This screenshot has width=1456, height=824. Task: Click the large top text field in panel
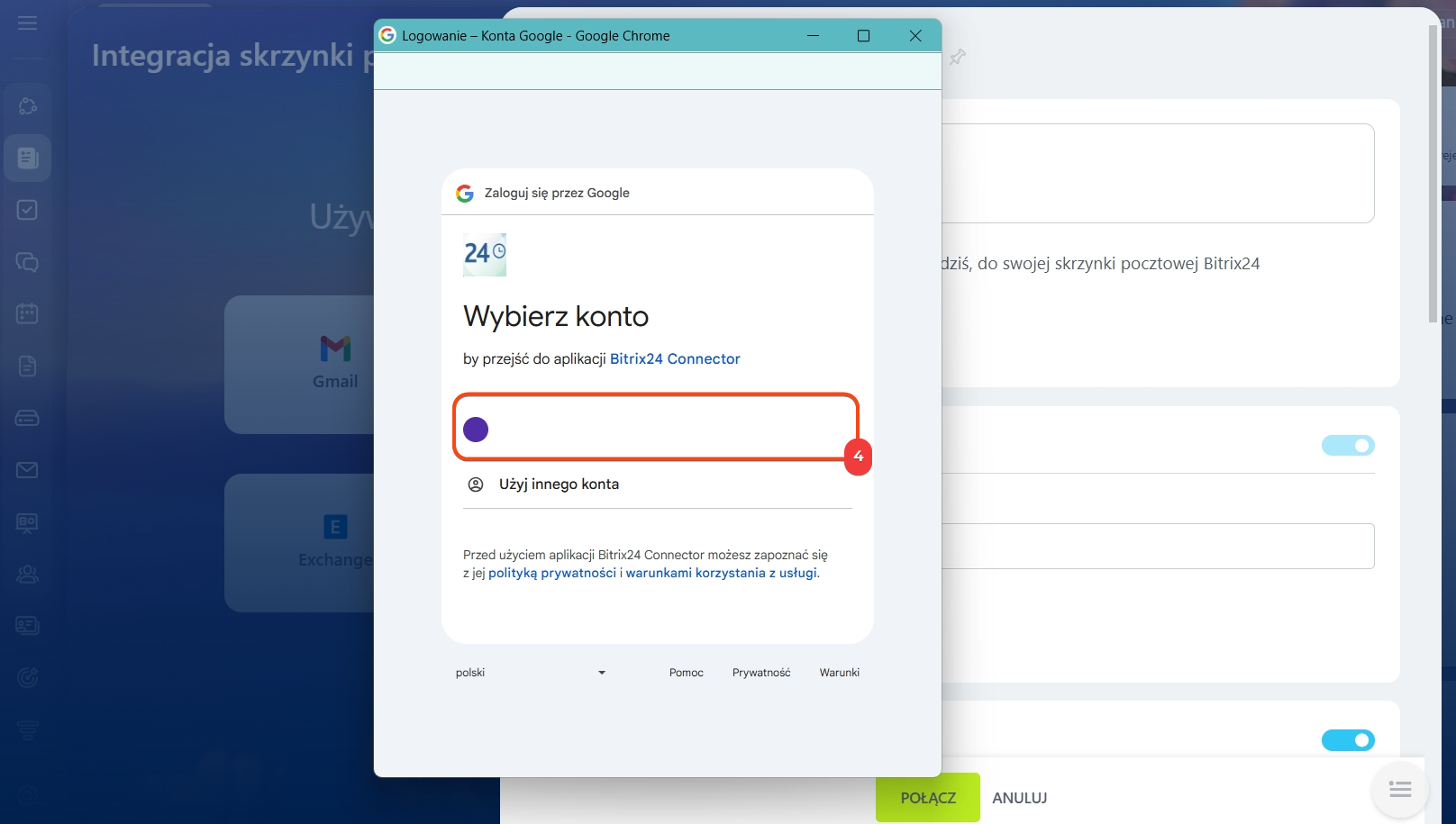(x=1158, y=173)
